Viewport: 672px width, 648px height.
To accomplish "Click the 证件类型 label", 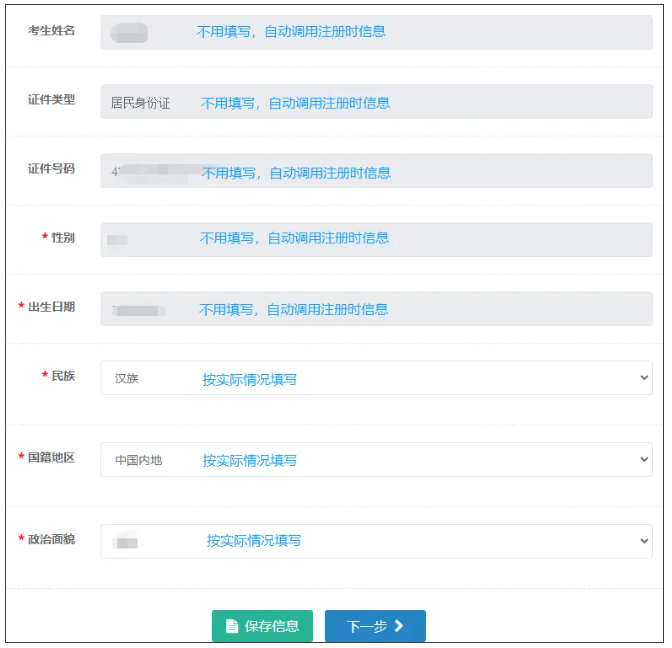I will pyautogui.click(x=51, y=100).
